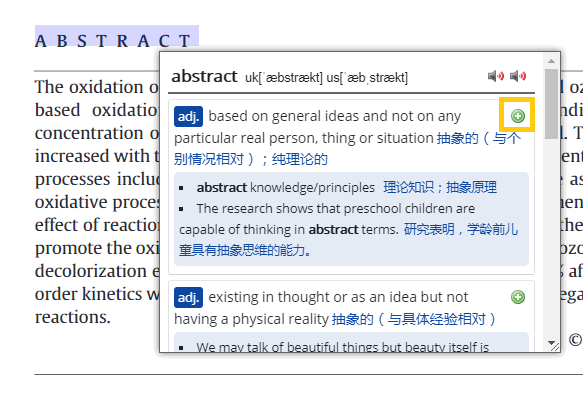Click translation 研究表明，学龄前儿童 sentence
583x394 pixels.
click(348, 240)
